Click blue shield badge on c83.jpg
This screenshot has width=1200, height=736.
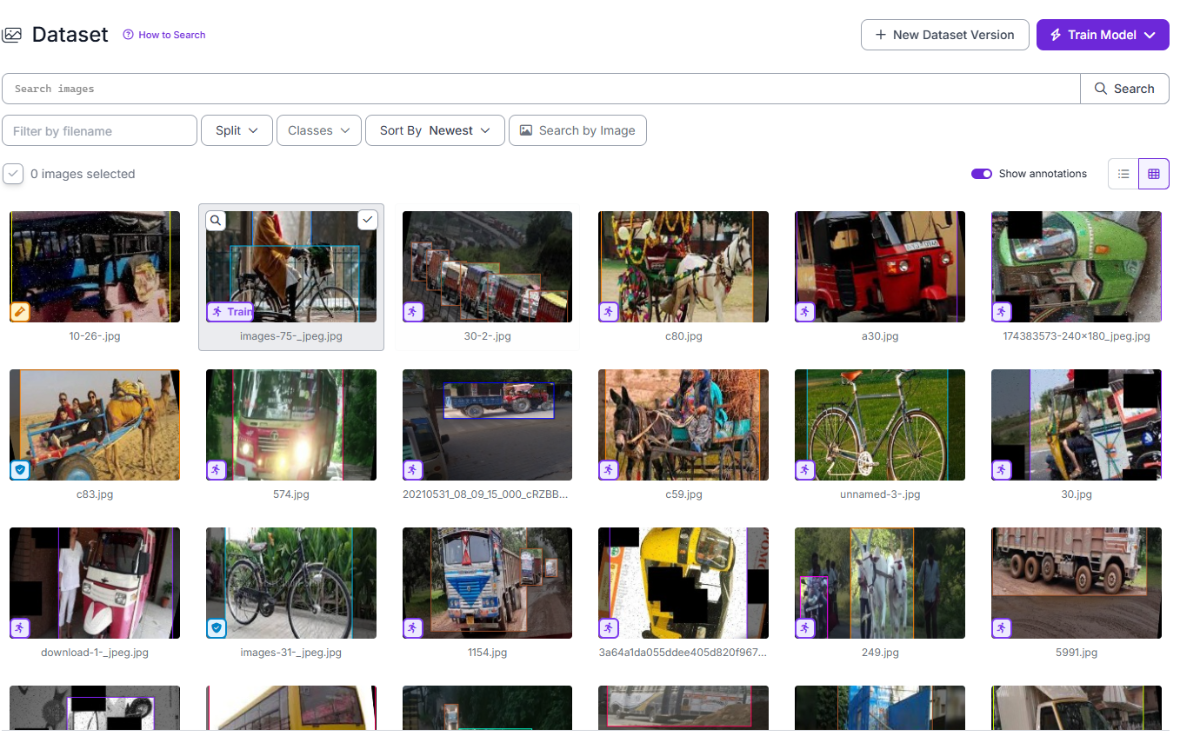click(x=19, y=470)
